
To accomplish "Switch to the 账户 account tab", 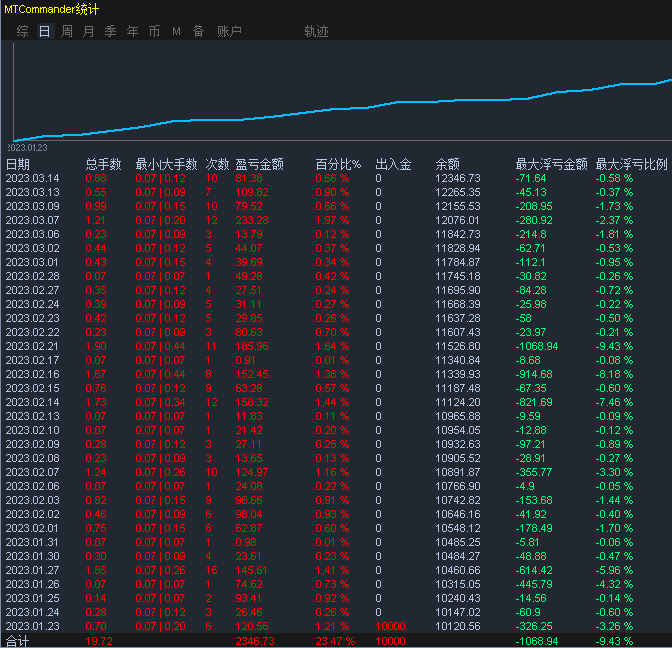I will tap(229, 31).
